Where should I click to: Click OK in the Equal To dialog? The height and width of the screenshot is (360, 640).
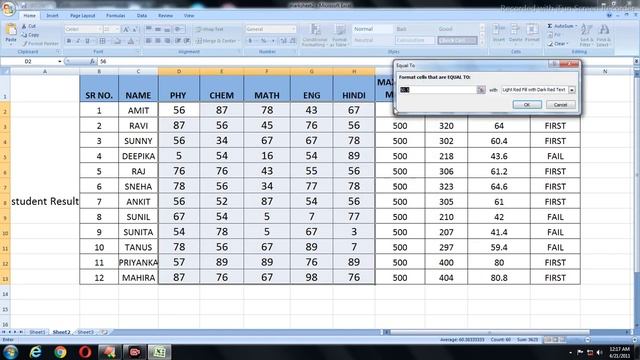tap(527, 105)
